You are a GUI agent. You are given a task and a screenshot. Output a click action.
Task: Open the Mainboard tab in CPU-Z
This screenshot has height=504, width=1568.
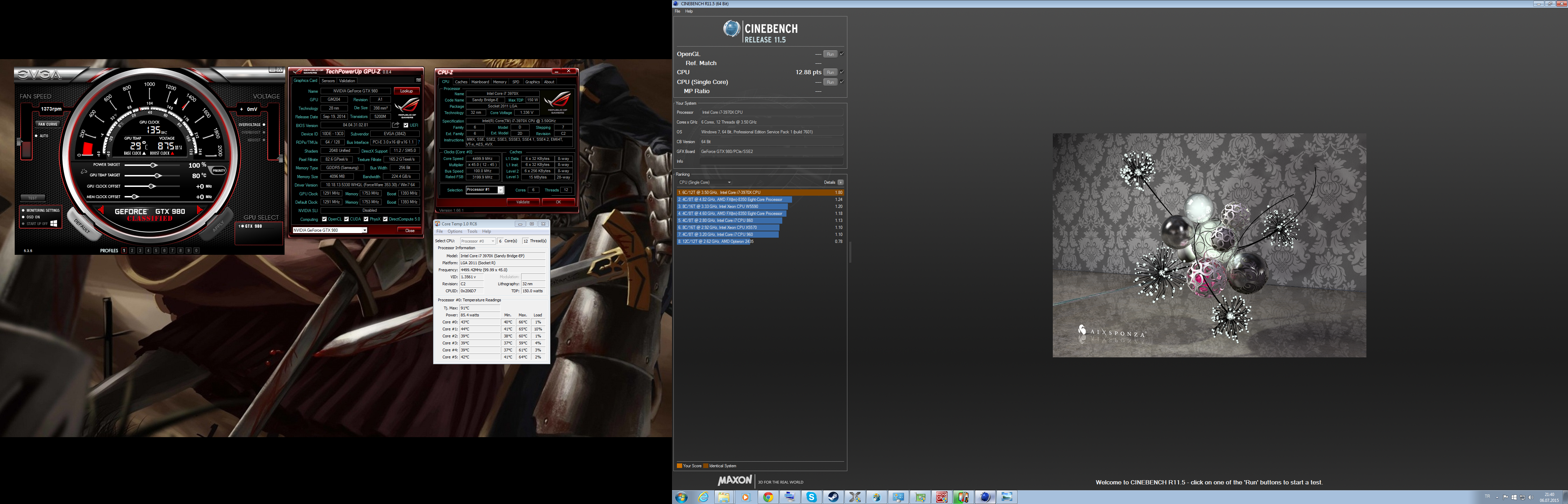pos(480,82)
